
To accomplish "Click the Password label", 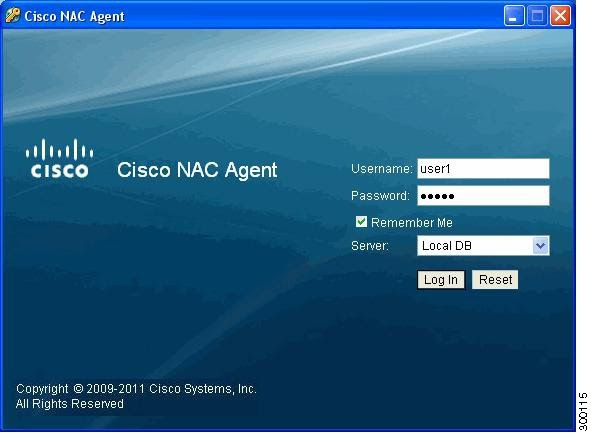I will 380,196.
